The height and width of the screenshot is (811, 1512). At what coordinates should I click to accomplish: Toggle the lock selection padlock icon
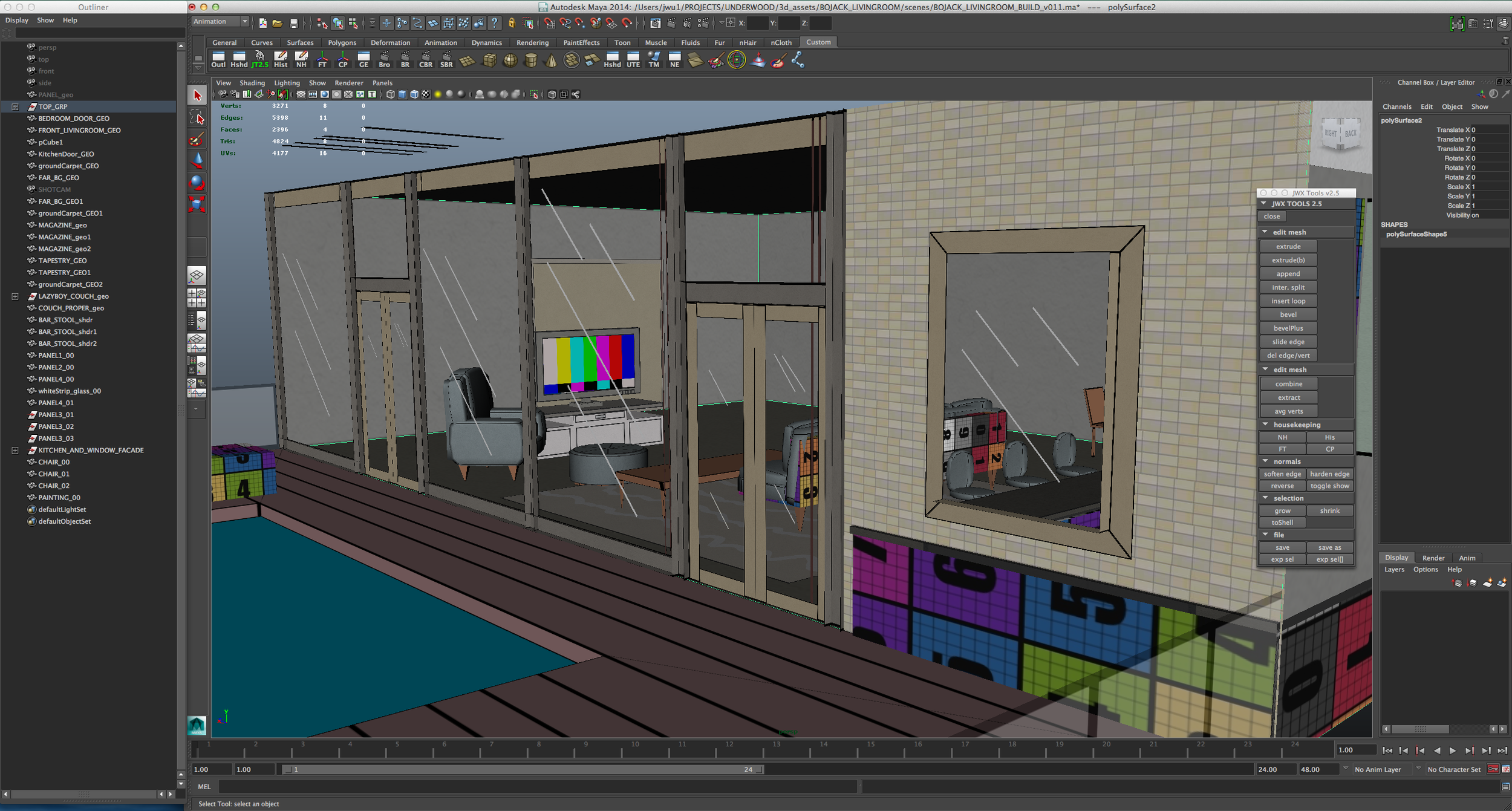click(x=512, y=23)
